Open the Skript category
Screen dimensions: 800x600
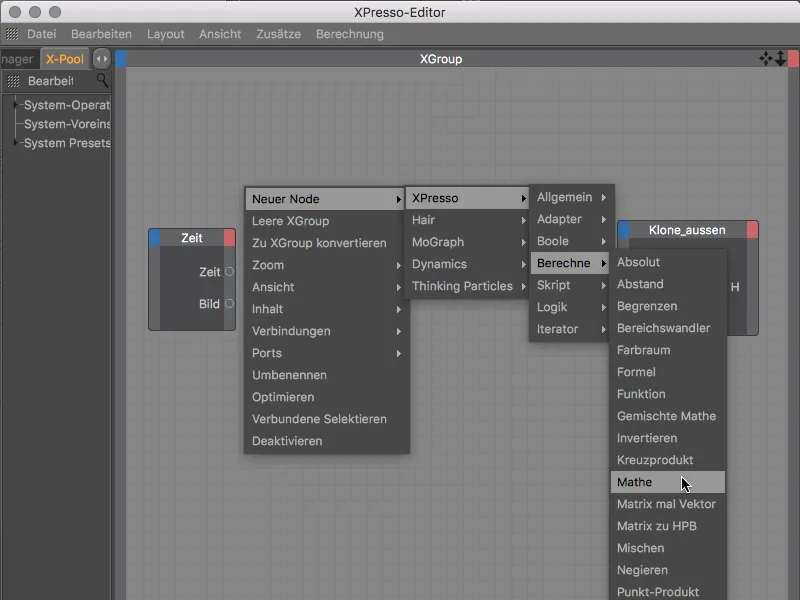tap(571, 285)
